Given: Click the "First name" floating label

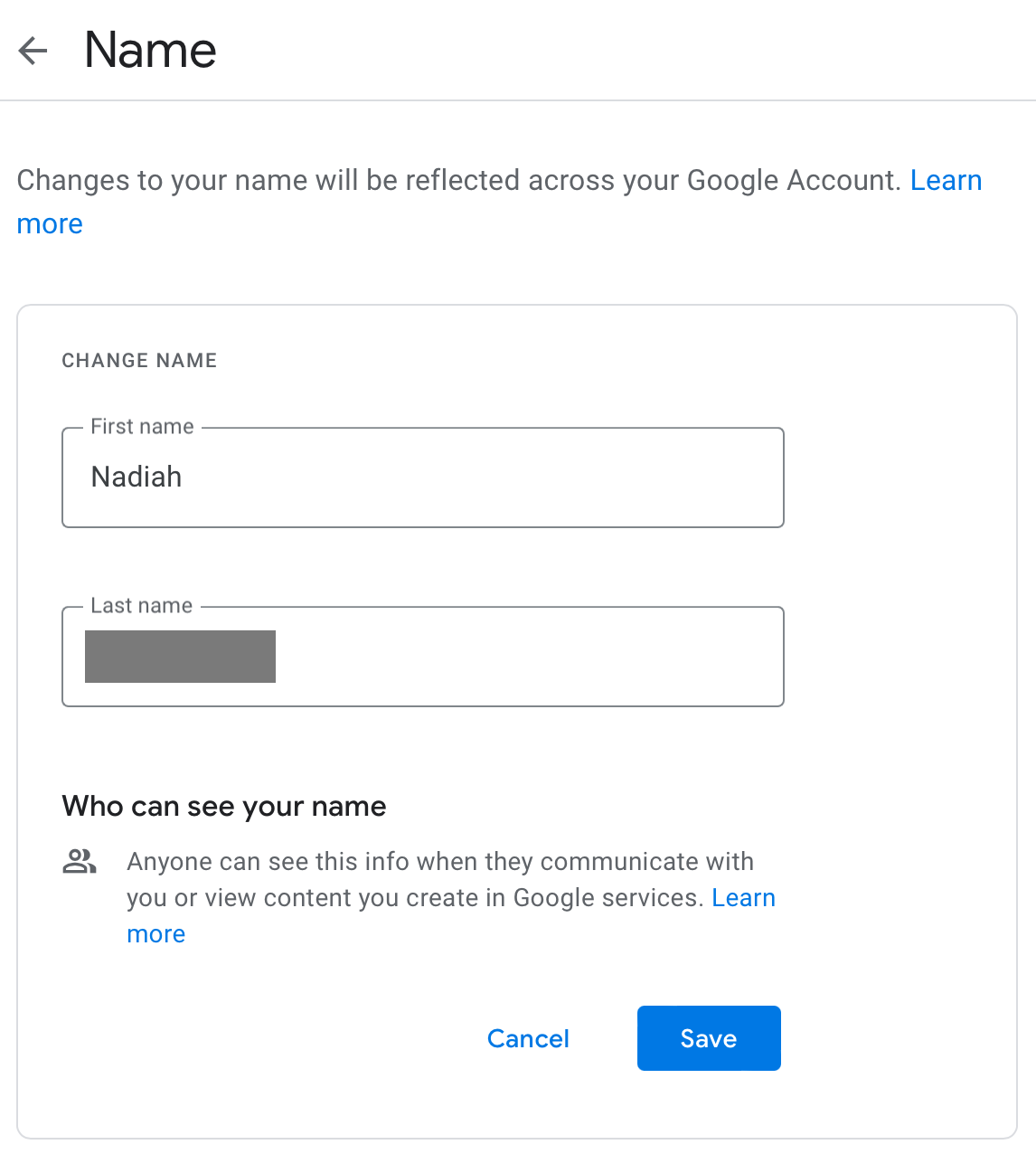Looking at the screenshot, I should point(142,427).
